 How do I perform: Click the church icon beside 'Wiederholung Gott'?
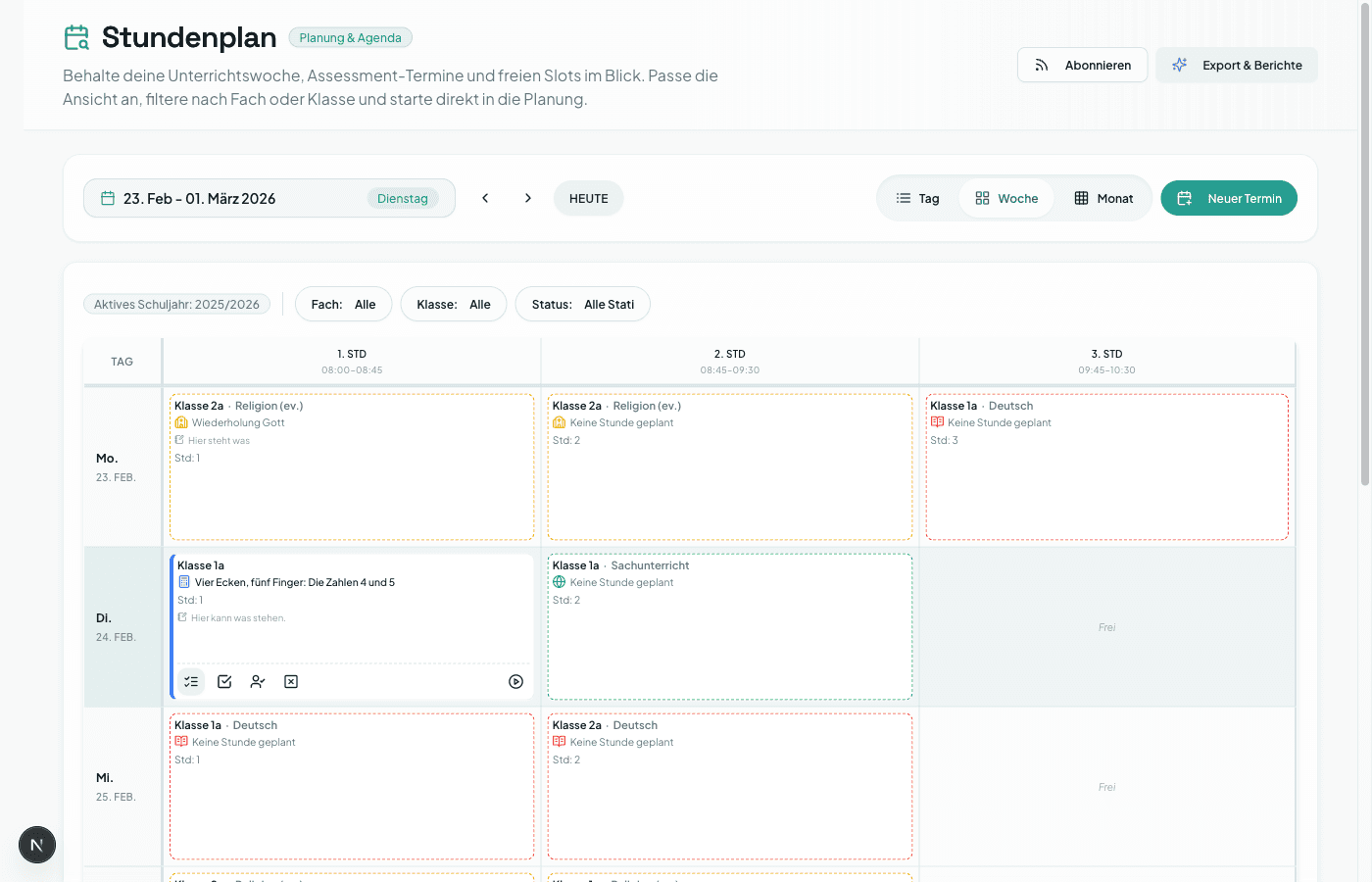coord(181,422)
